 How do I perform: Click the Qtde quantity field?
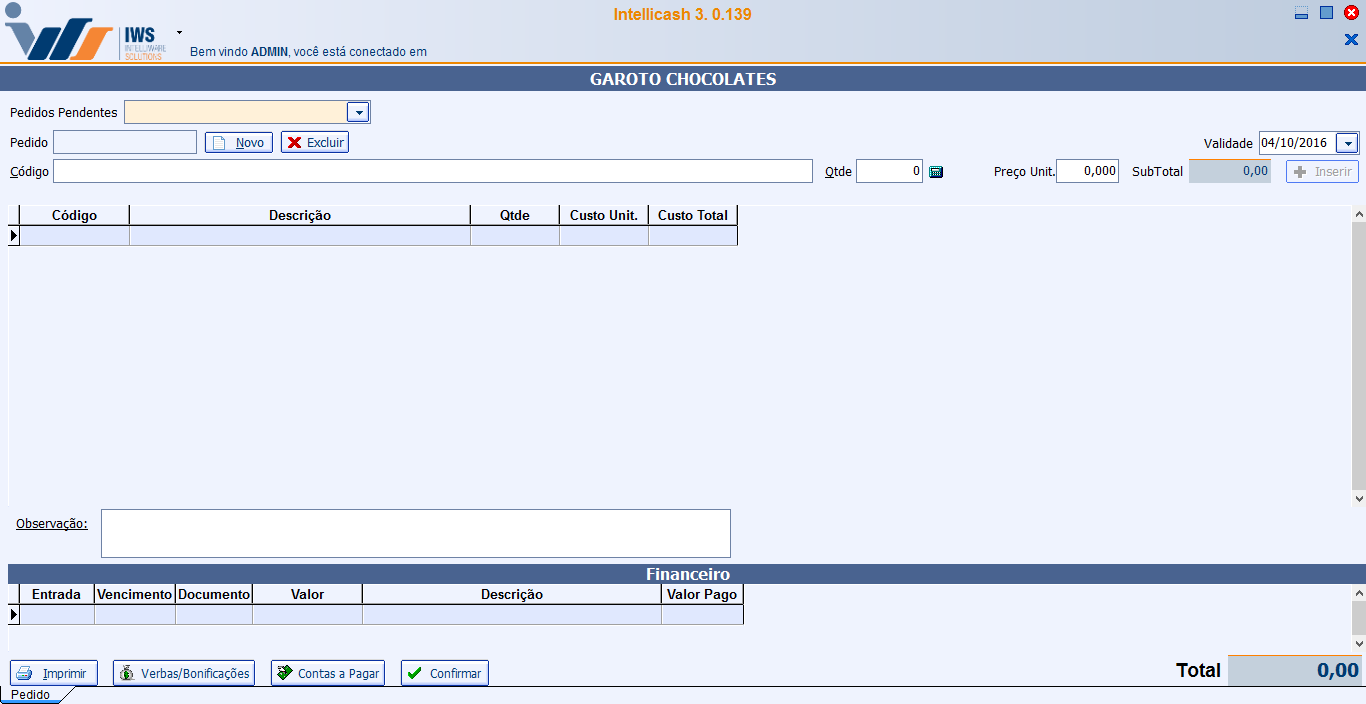(x=889, y=171)
